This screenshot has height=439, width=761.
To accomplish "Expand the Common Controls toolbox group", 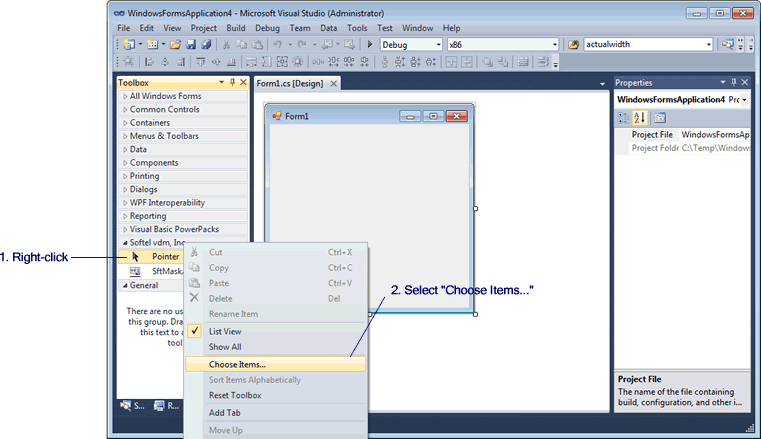I will [164, 110].
